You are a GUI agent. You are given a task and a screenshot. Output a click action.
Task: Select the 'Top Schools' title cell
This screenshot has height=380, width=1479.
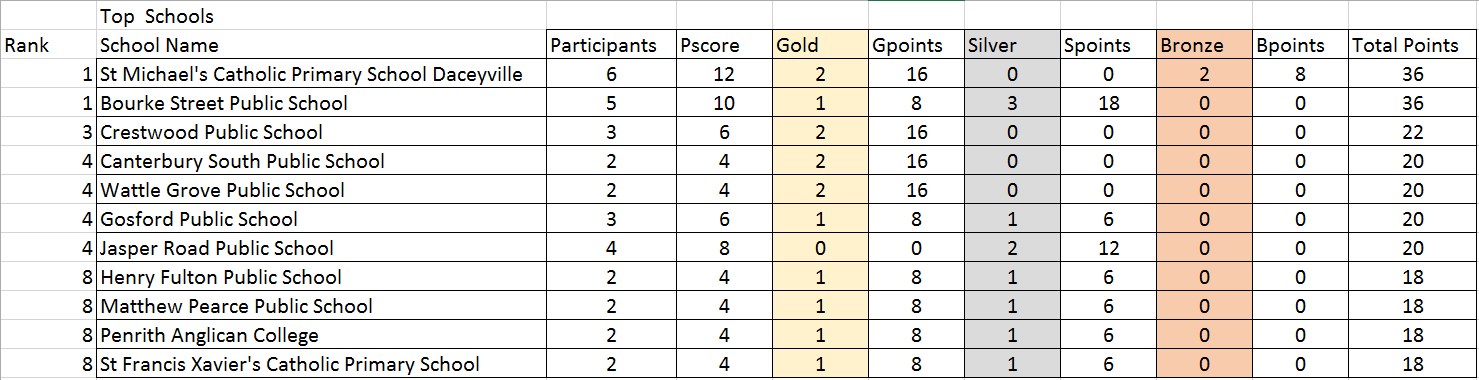[321, 16]
